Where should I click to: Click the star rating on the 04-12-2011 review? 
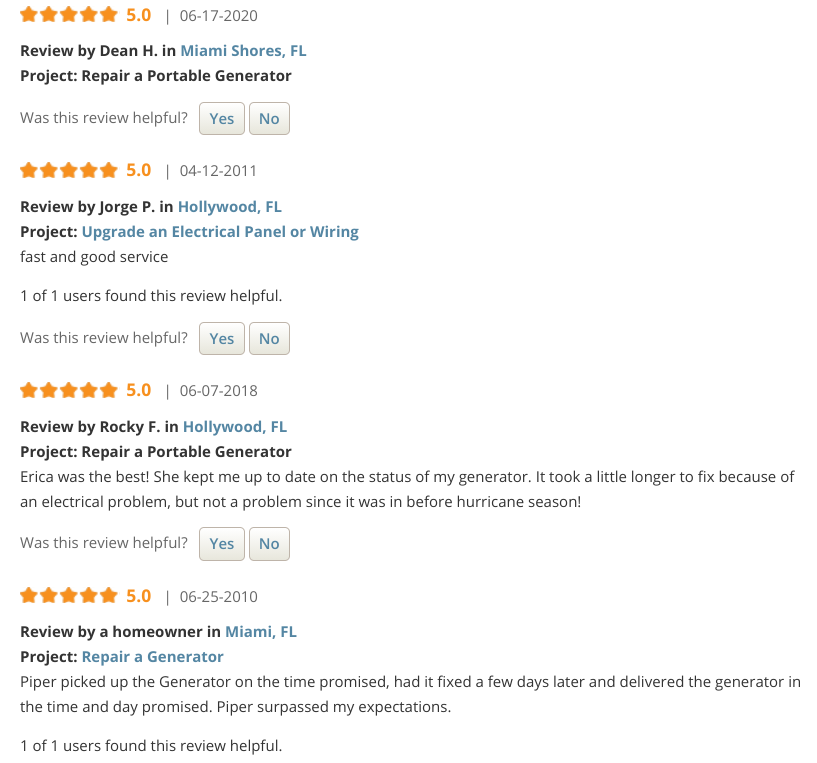(x=69, y=170)
